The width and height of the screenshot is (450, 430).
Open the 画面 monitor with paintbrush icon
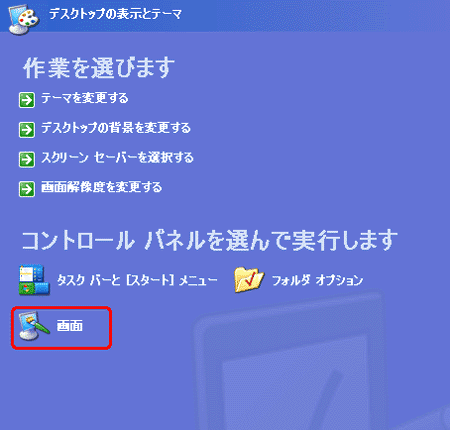coord(34,326)
